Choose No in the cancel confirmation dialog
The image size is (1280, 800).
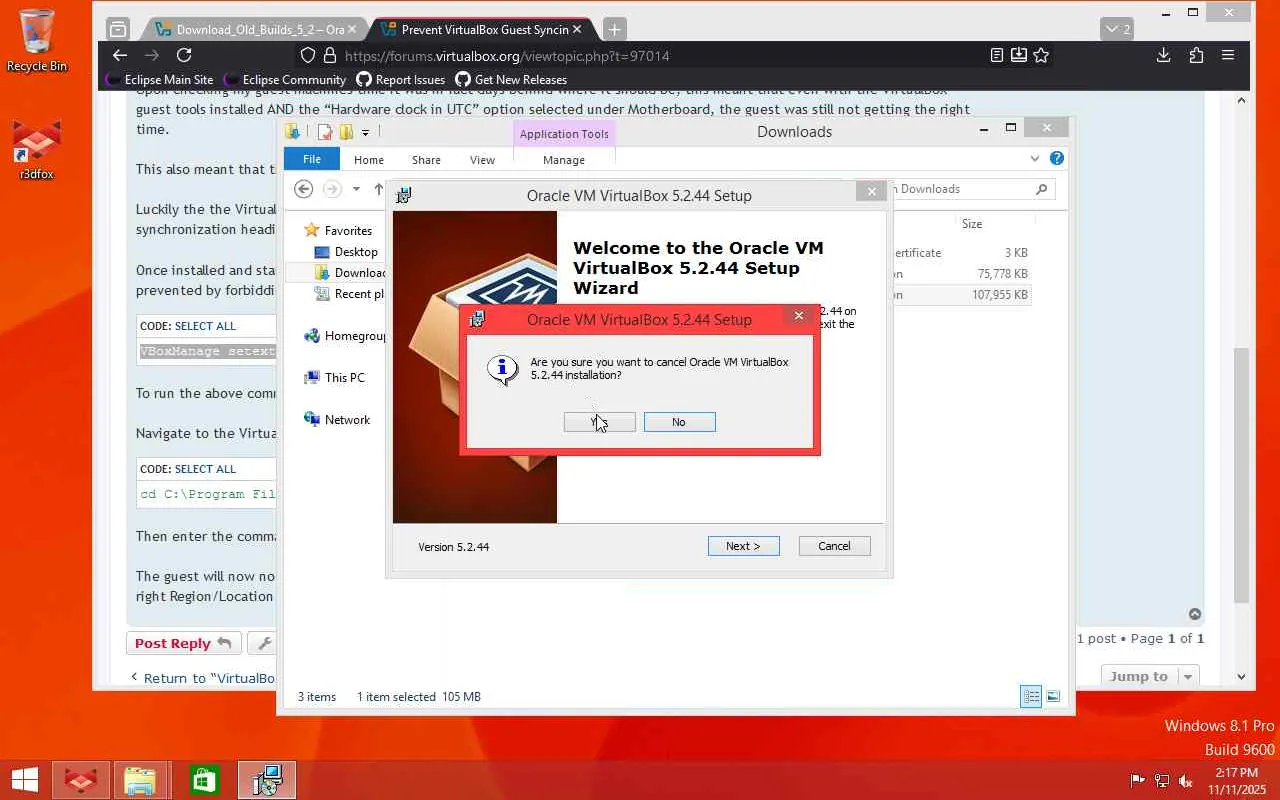click(679, 422)
